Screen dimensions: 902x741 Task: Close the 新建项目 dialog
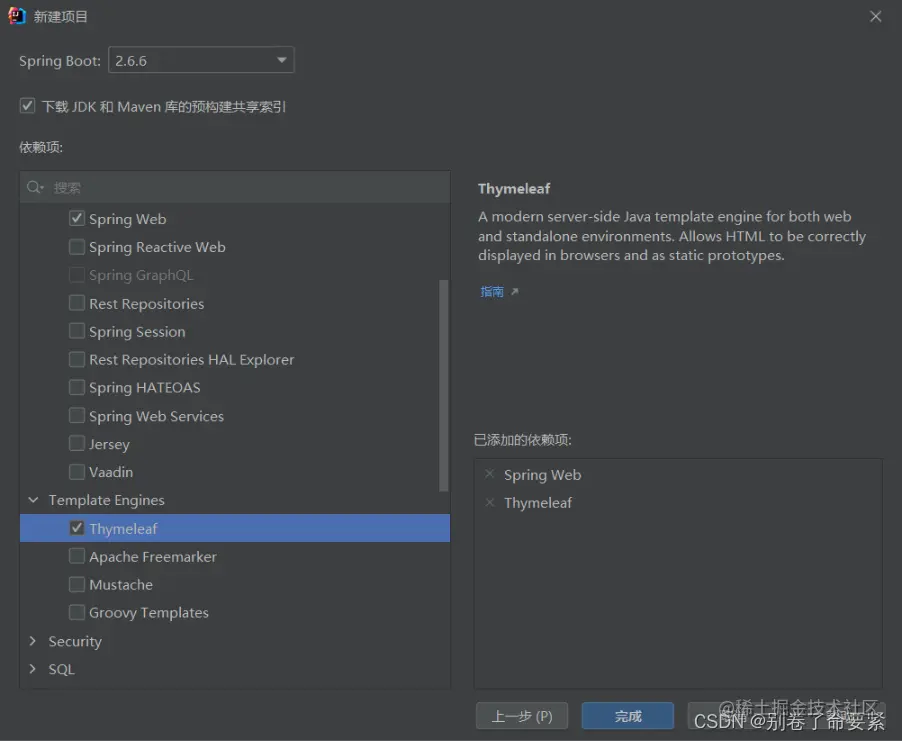pos(876,17)
